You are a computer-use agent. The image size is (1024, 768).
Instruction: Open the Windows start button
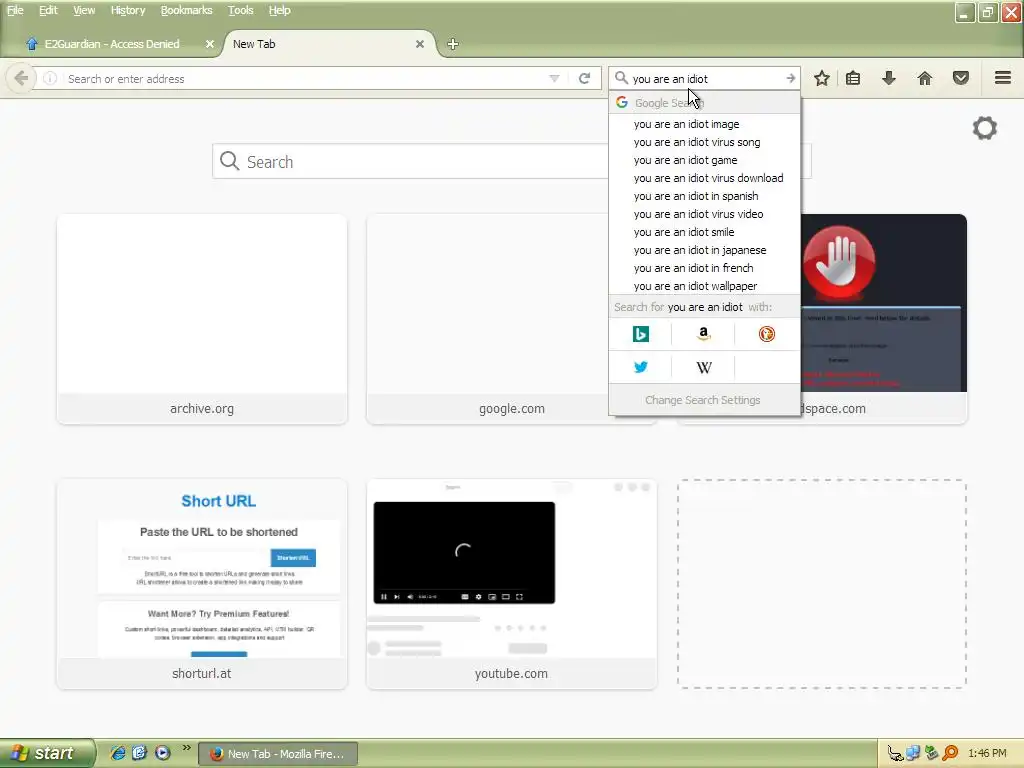click(x=46, y=753)
